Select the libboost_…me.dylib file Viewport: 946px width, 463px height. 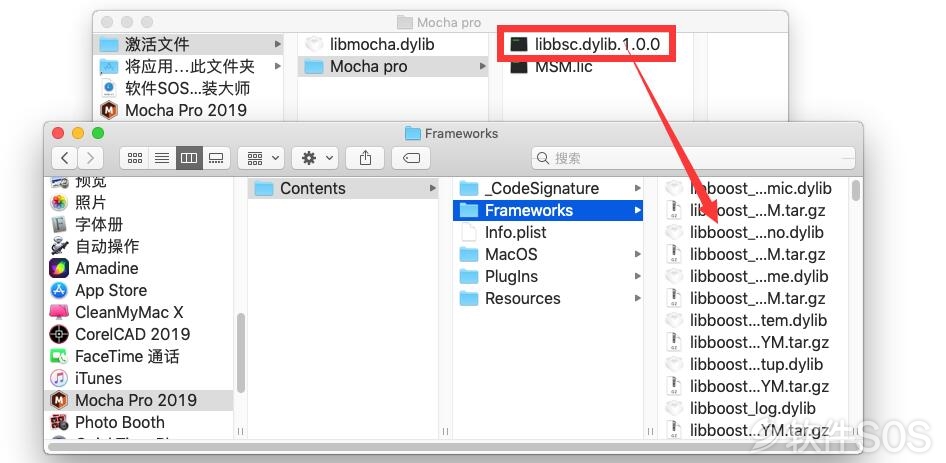tap(754, 276)
